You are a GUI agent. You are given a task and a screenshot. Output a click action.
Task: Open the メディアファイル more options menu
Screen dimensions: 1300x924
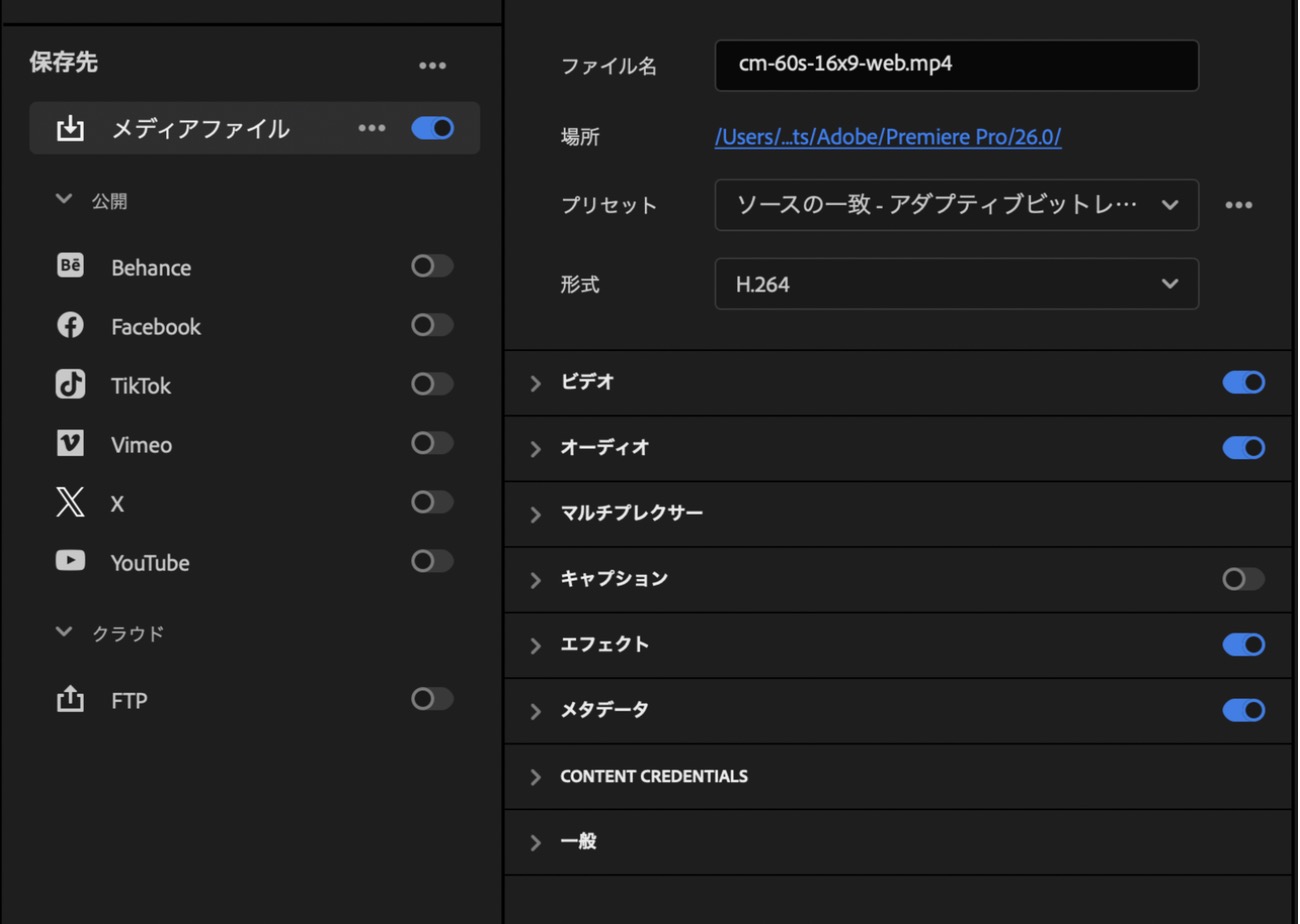click(372, 128)
